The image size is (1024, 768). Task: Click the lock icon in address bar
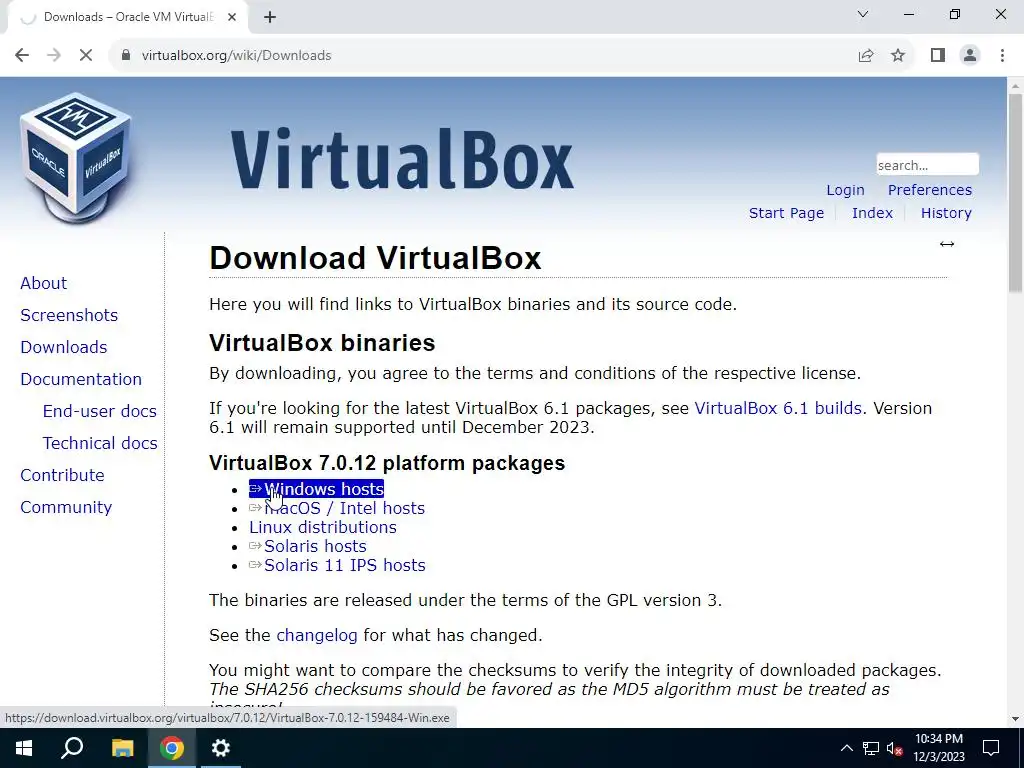tap(126, 56)
